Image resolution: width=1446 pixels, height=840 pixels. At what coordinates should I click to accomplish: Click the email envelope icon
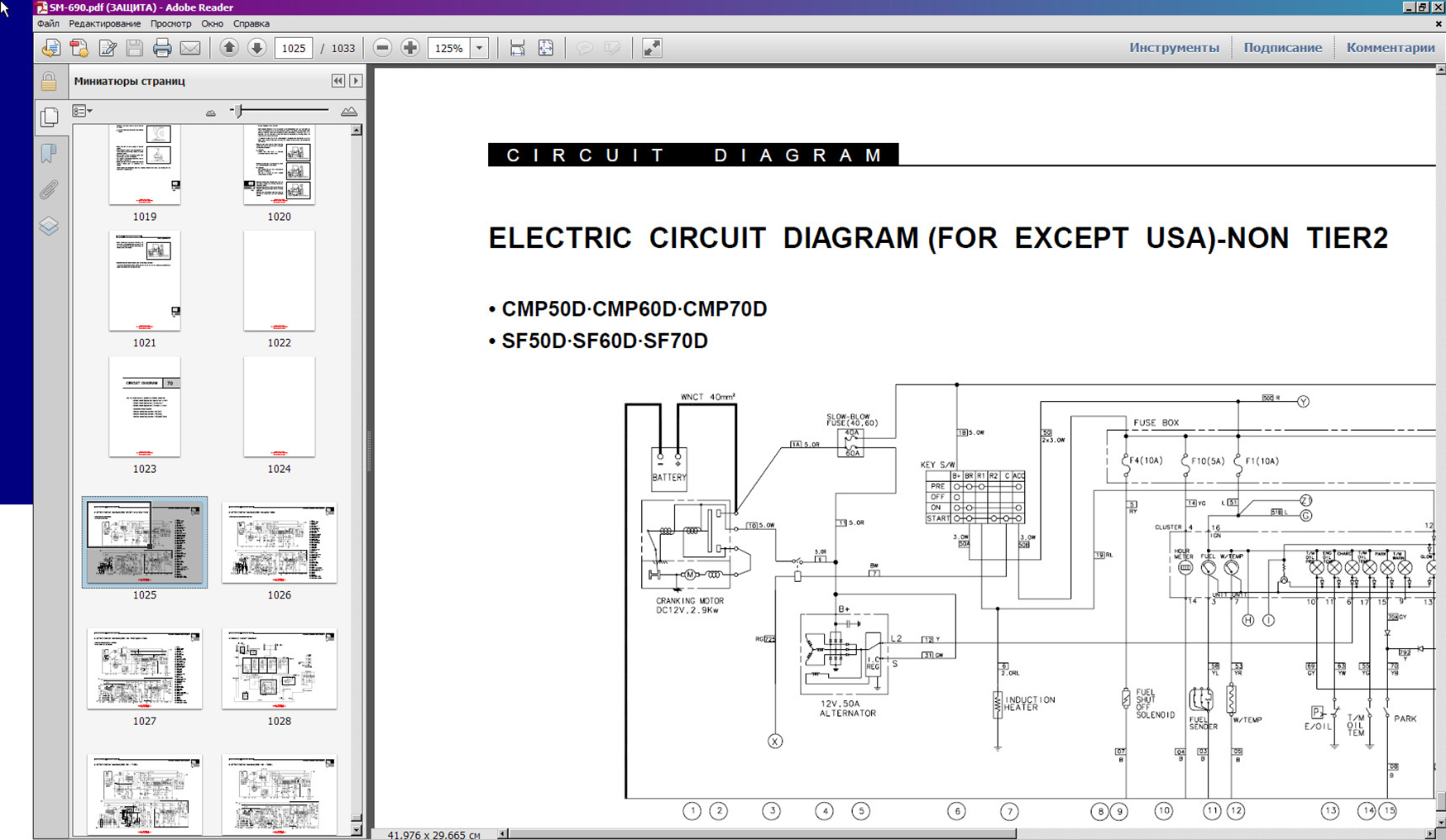tap(190, 48)
